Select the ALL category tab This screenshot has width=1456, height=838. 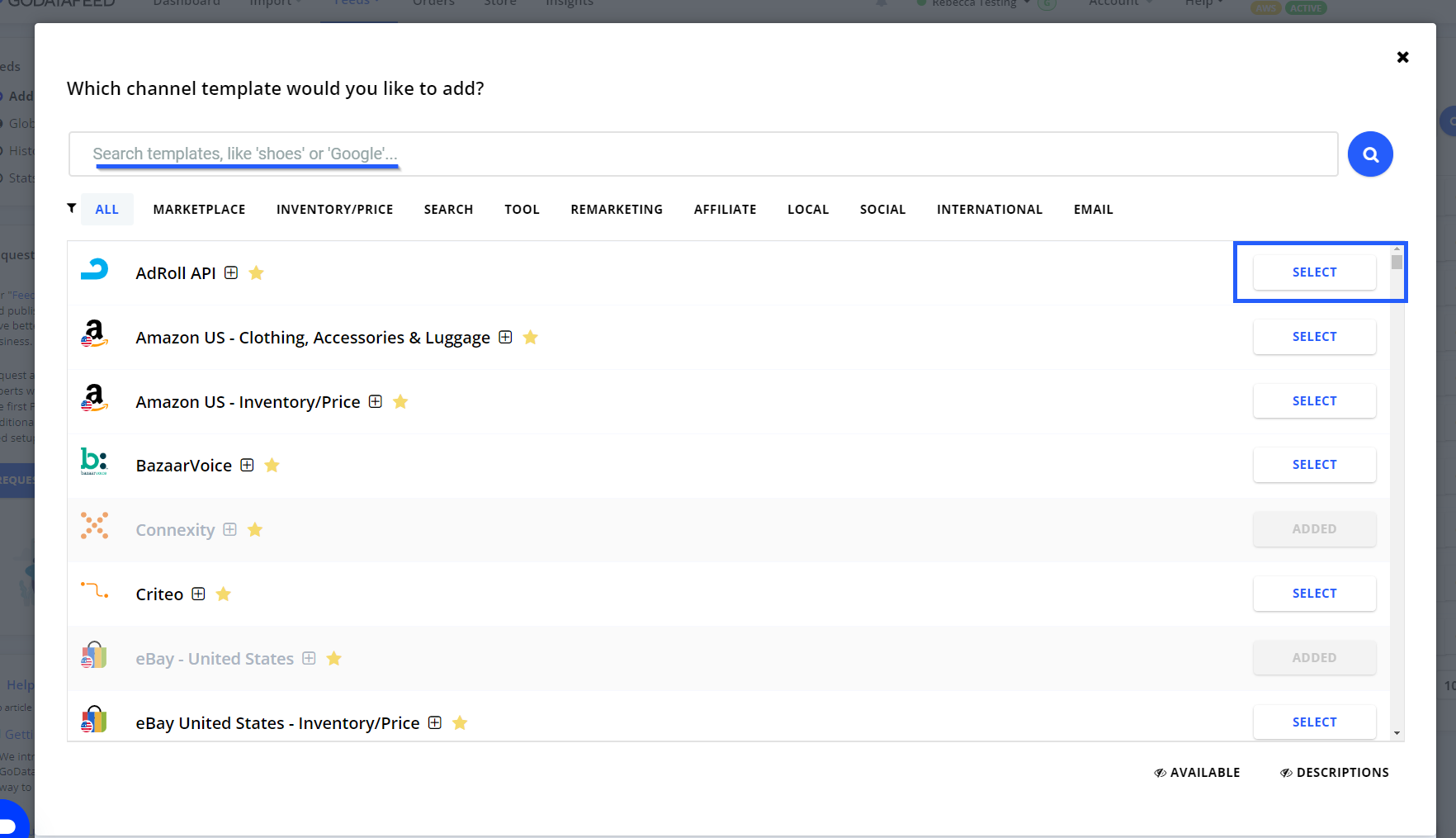107,210
